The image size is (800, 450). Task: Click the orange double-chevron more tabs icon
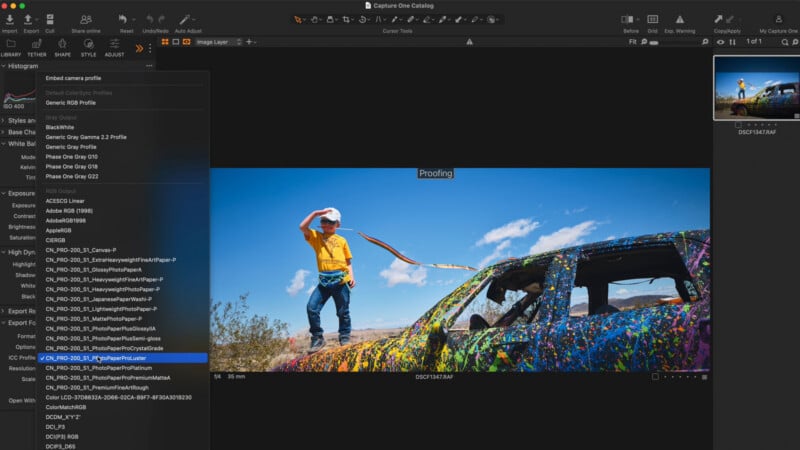[x=139, y=48]
